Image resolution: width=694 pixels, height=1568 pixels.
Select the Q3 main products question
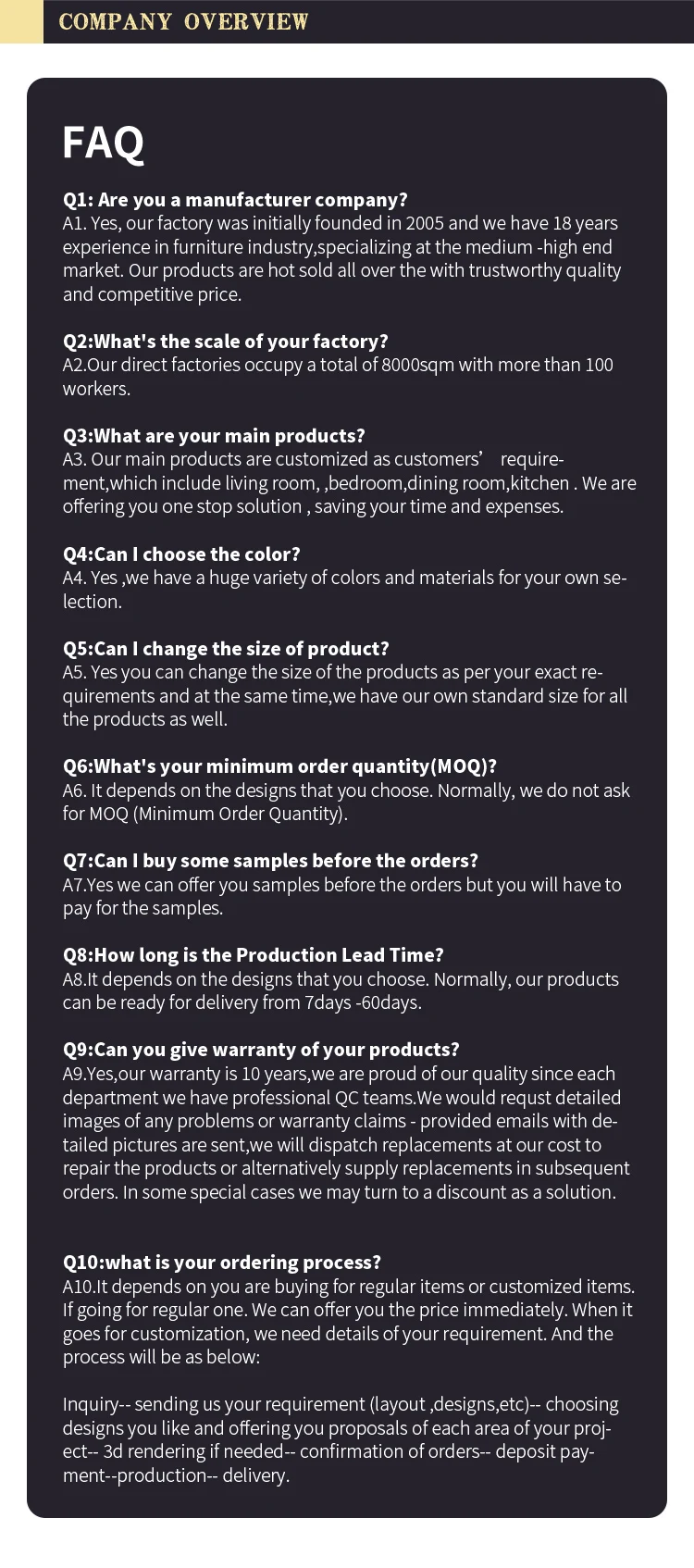coord(214,436)
